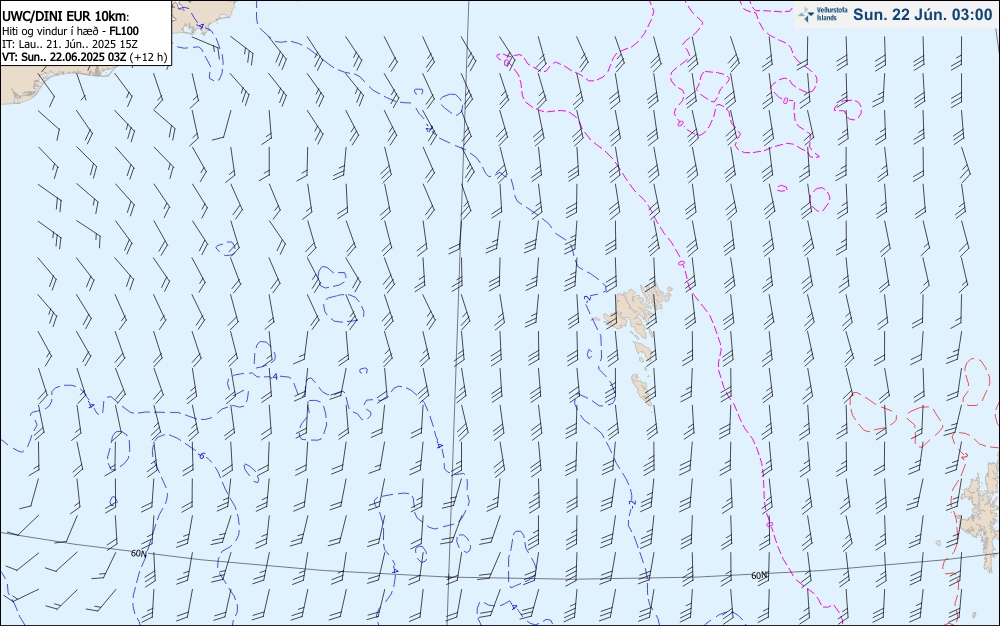Click the '60N' label west of the meridian line
The height and width of the screenshot is (626, 1000).
point(138,553)
